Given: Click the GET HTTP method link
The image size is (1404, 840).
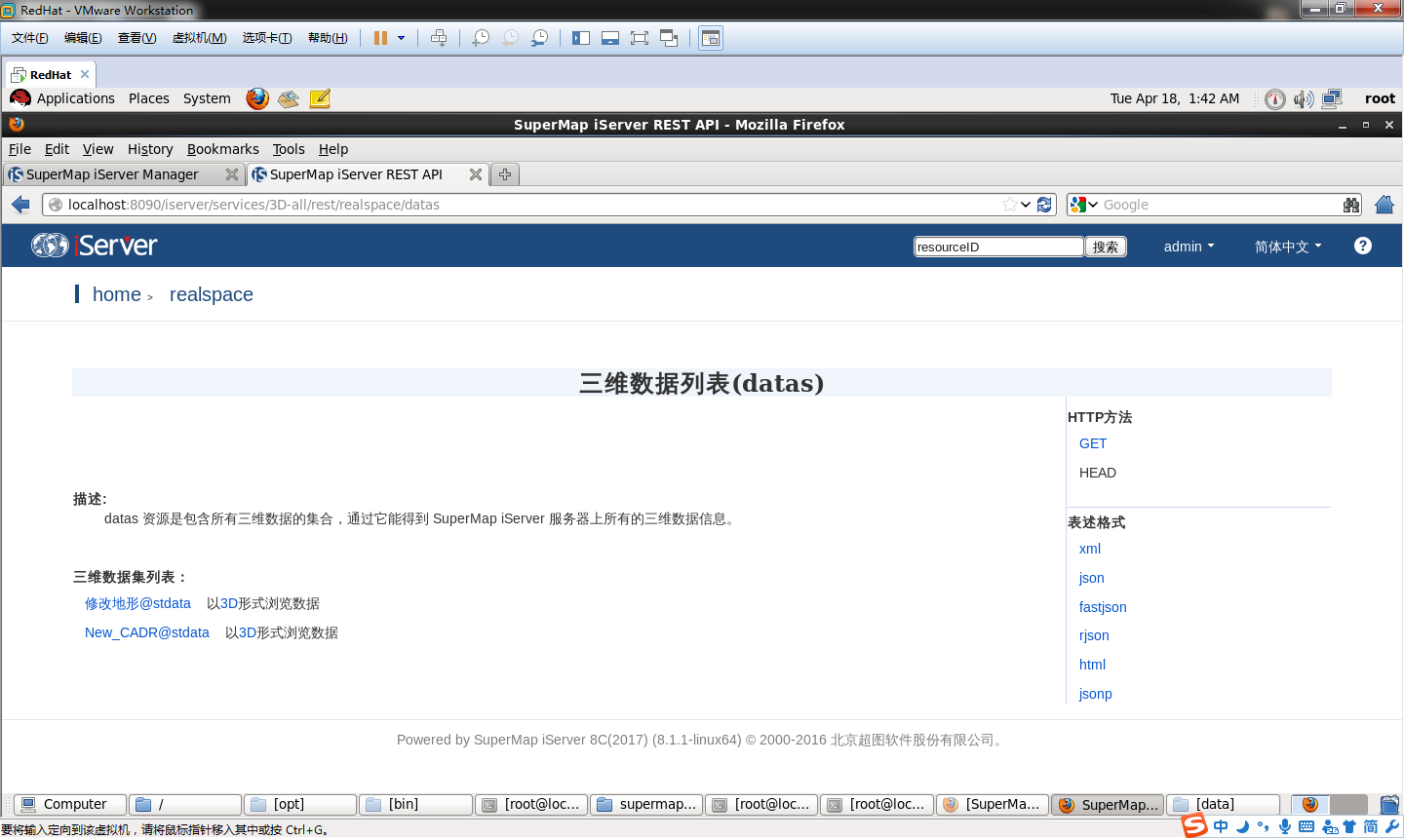Looking at the screenshot, I should 1093,443.
